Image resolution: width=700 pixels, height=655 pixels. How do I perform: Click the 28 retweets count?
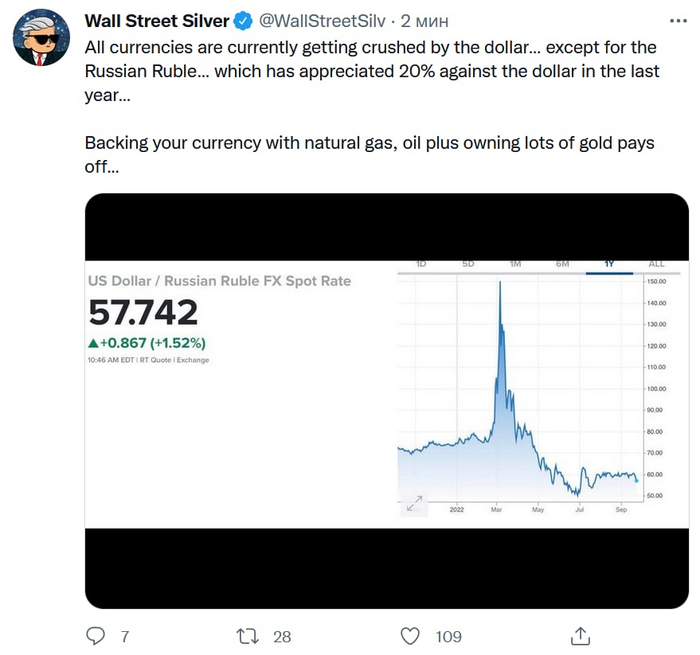tap(281, 635)
